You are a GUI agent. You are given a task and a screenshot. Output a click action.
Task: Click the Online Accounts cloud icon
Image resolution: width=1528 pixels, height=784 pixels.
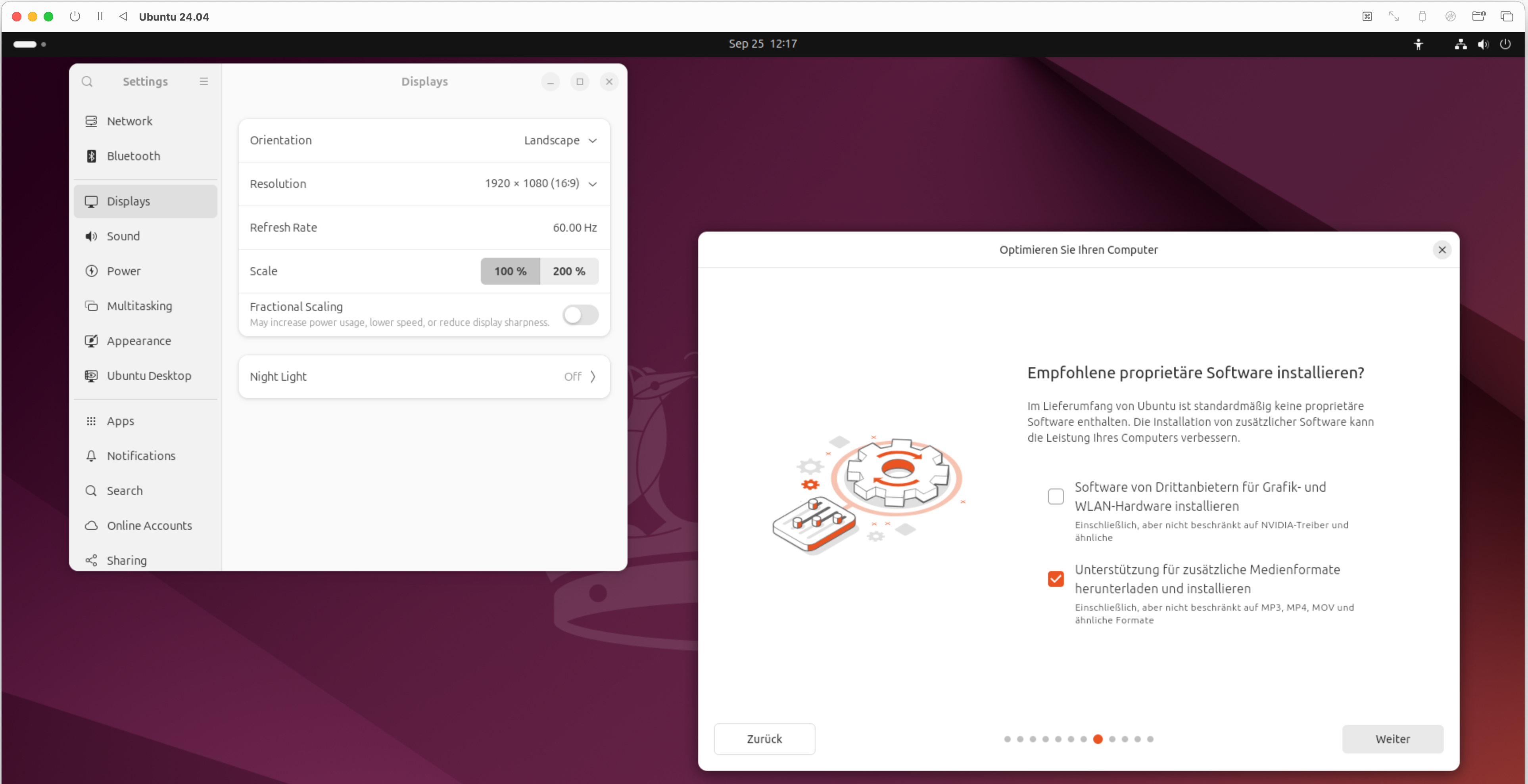click(91, 525)
